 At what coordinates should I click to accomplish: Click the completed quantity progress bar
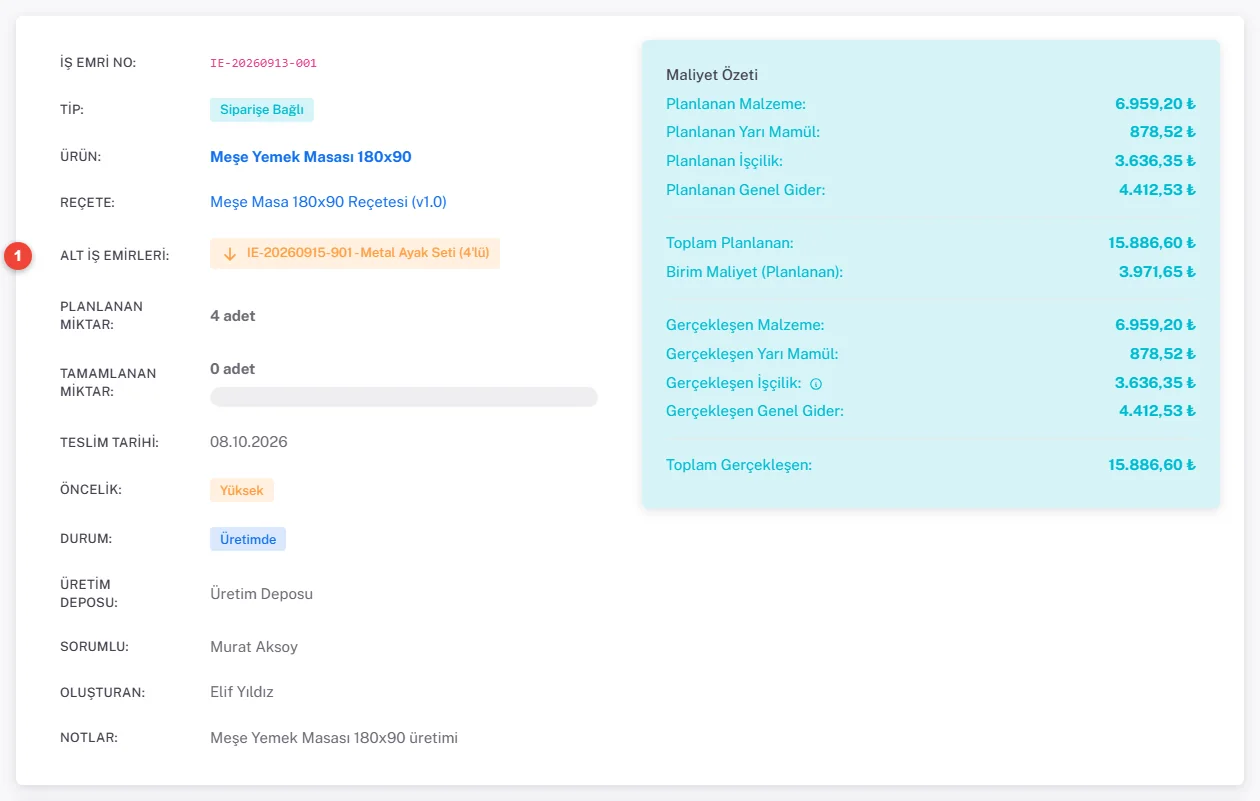pos(404,397)
